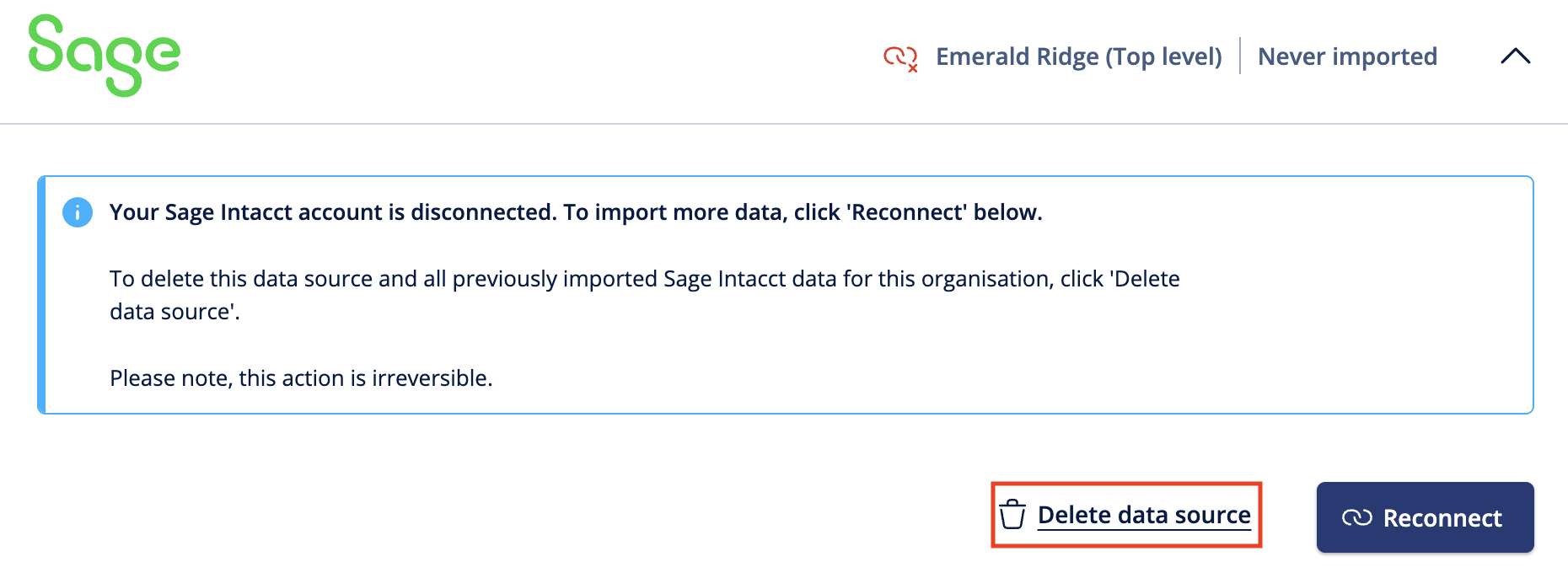The height and width of the screenshot is (578, 1568).
Task: Open the Delete data source link
Action: click(x=1143, y=515)
